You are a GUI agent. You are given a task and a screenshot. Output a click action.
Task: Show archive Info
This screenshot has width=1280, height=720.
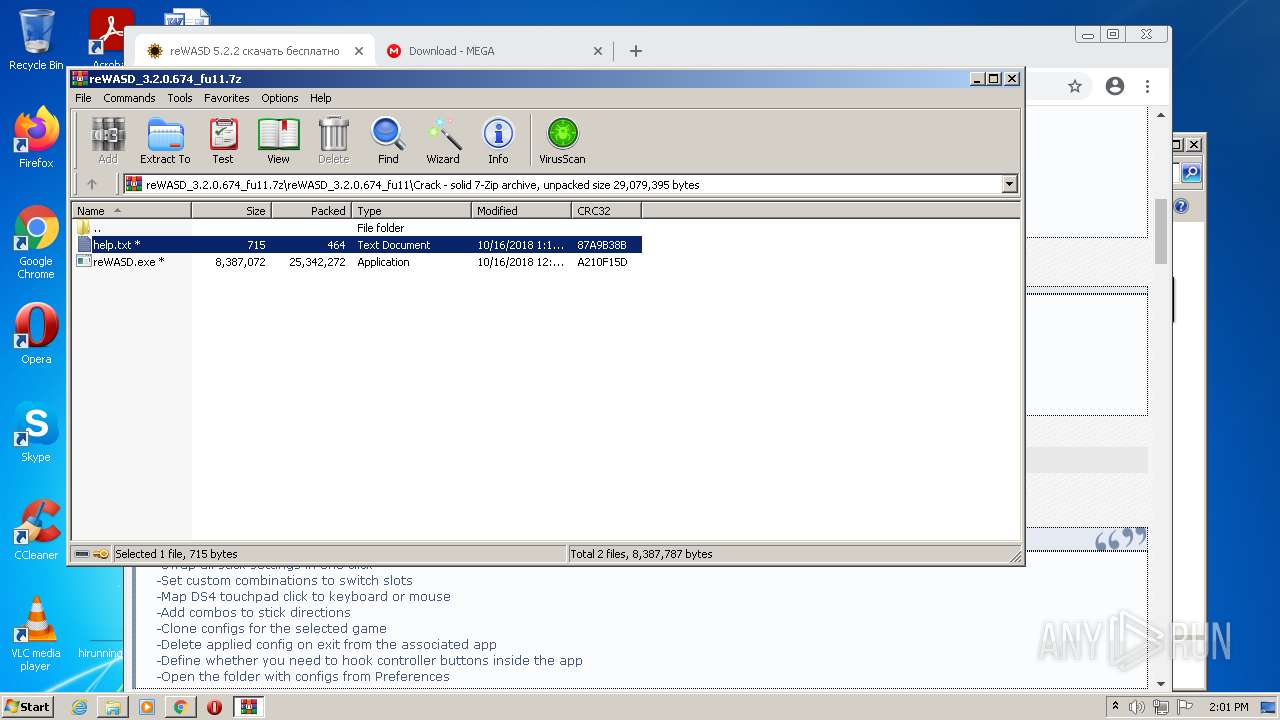point(498,140)
